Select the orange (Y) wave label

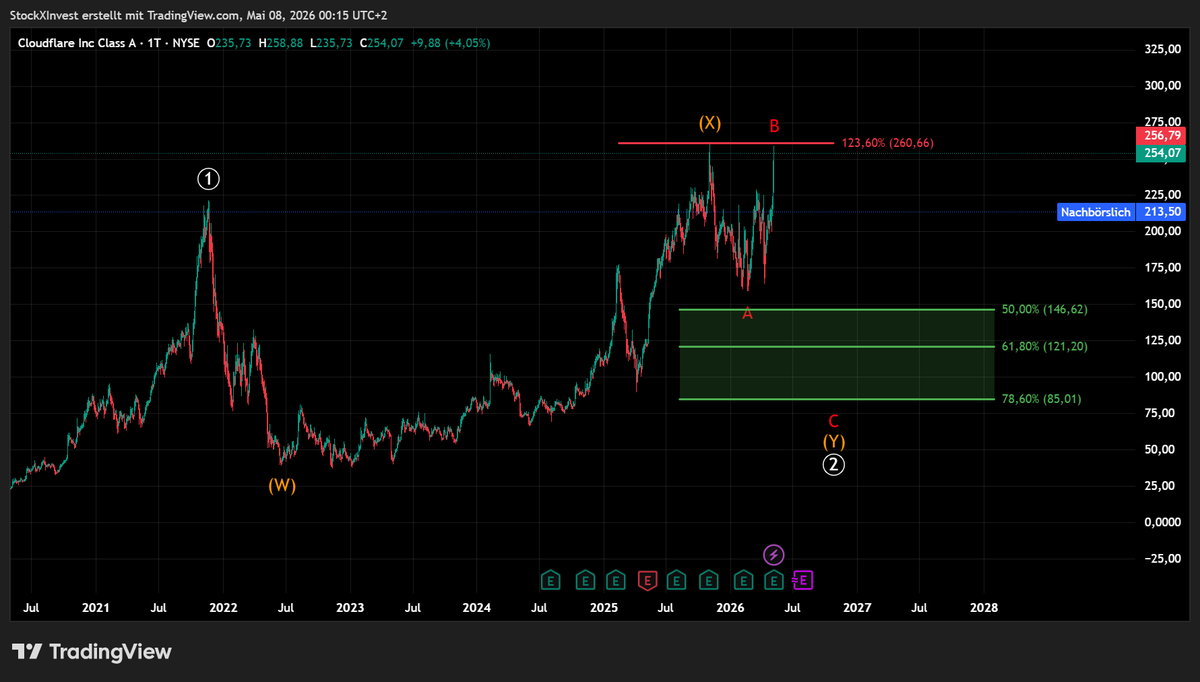click(834, 441)
